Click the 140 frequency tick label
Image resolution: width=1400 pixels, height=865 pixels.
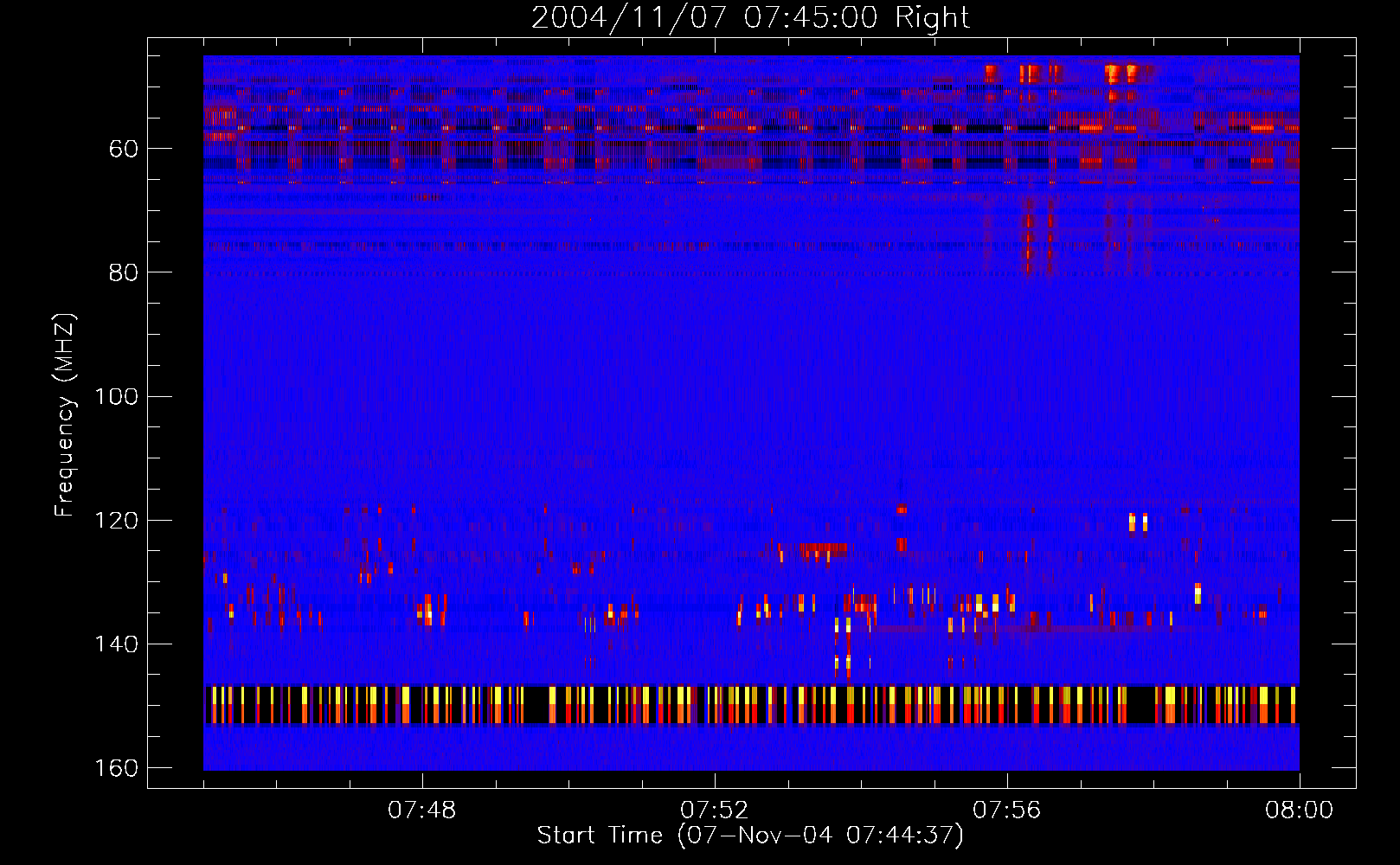pos(117,644)
